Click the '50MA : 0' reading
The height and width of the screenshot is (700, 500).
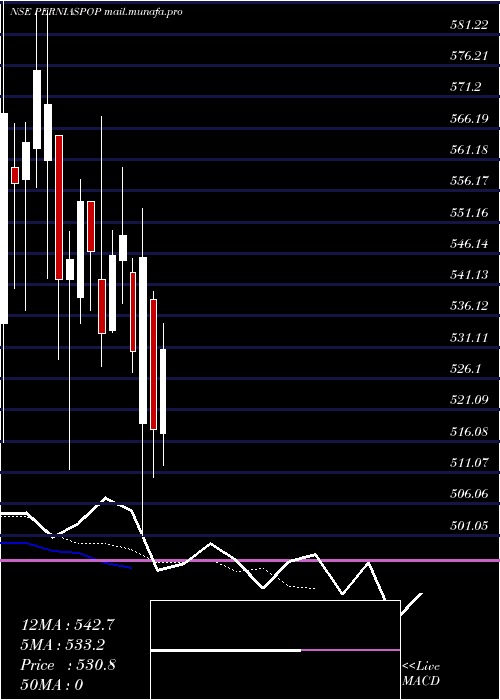pyautogui.click(x=52, y=685)
